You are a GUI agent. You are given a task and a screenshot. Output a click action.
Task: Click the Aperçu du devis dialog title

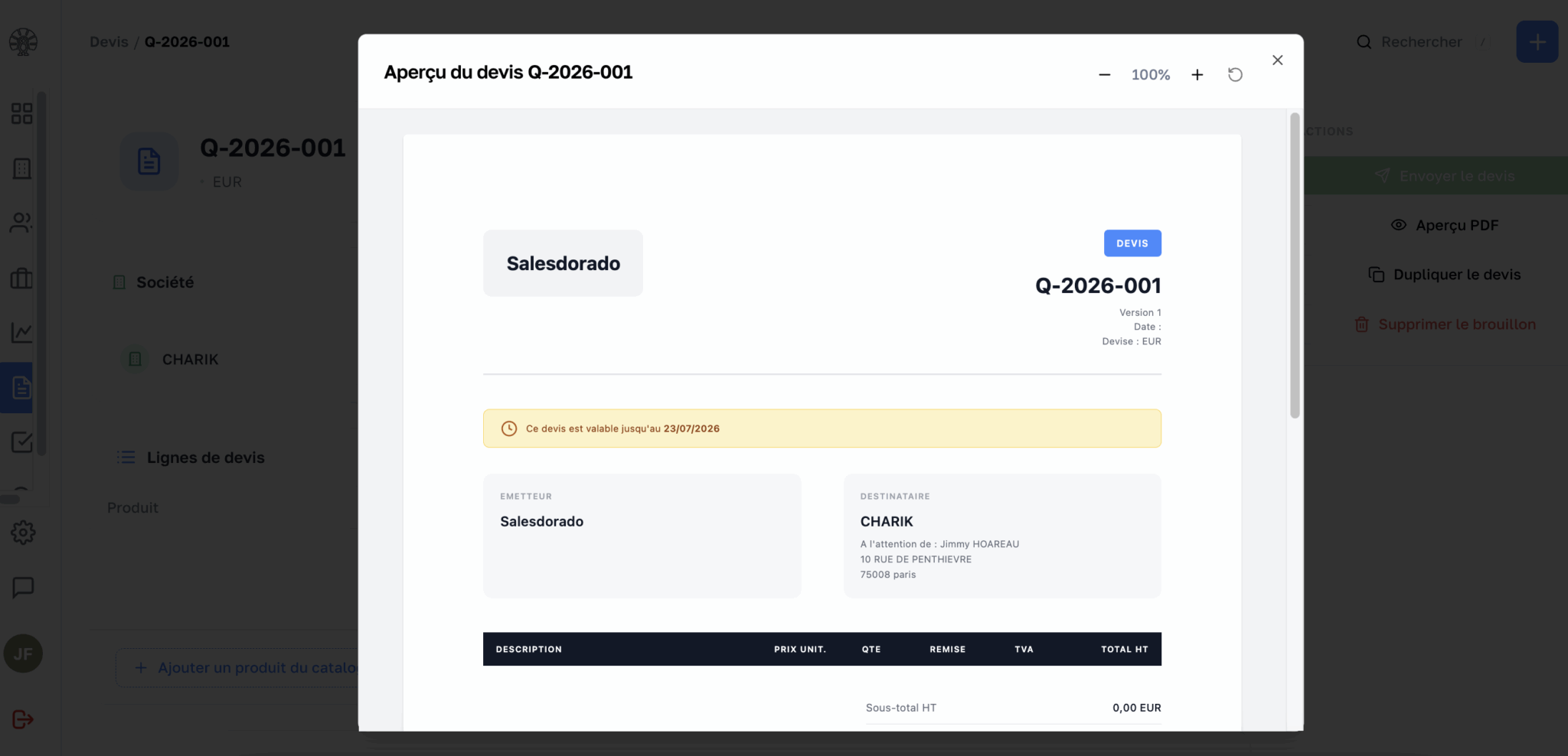point(508,72)
